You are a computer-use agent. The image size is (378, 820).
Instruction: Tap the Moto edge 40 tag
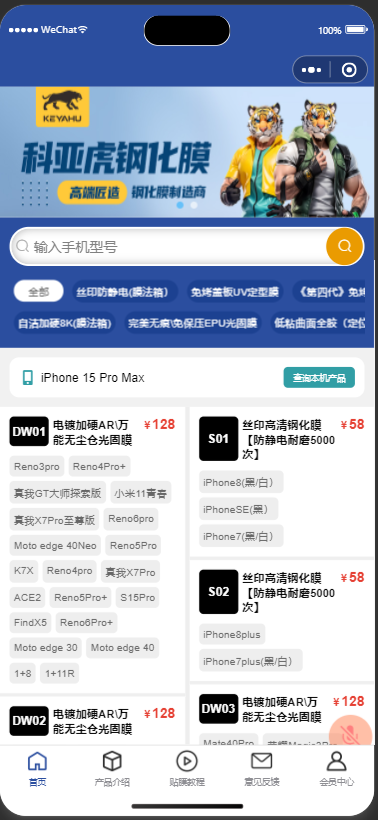click(x=122, y=647)
